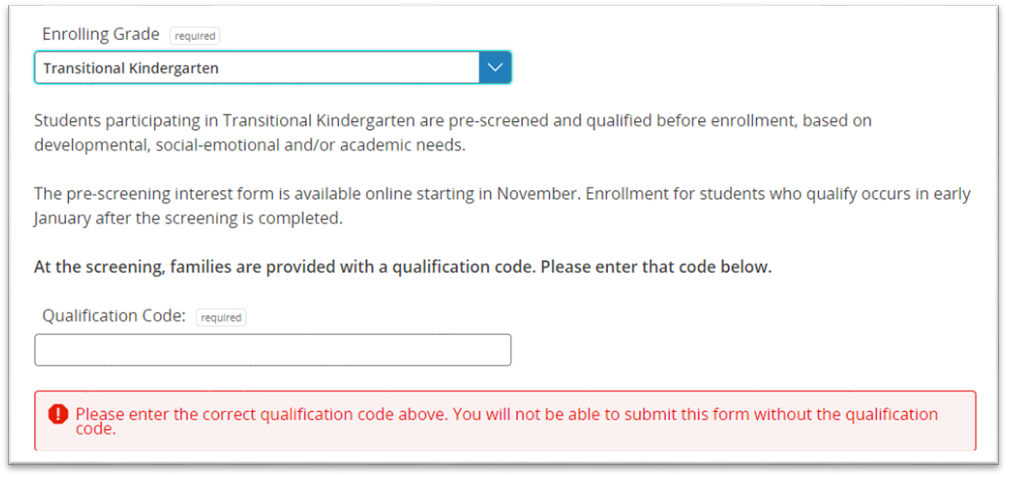Image resolution: width=1009 pixels, height=477 pixels.
Task: Focus the Qualification Code input field
Action: [273, 350]
